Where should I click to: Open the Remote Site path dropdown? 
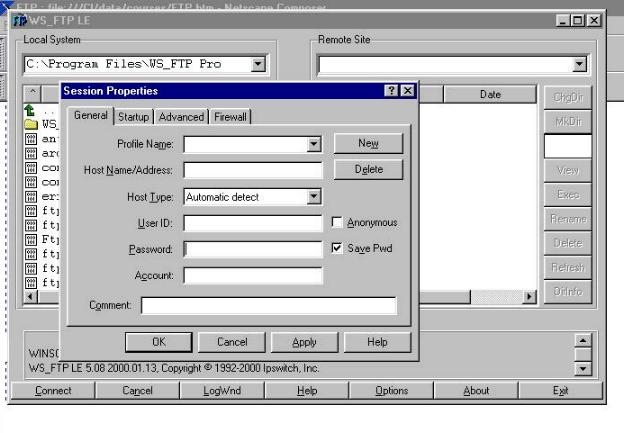[579, 64]
